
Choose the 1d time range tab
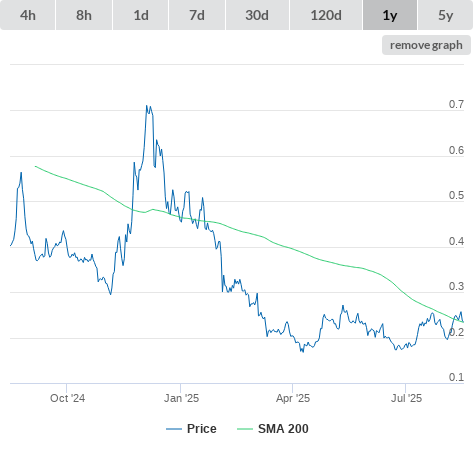[141, 15]
